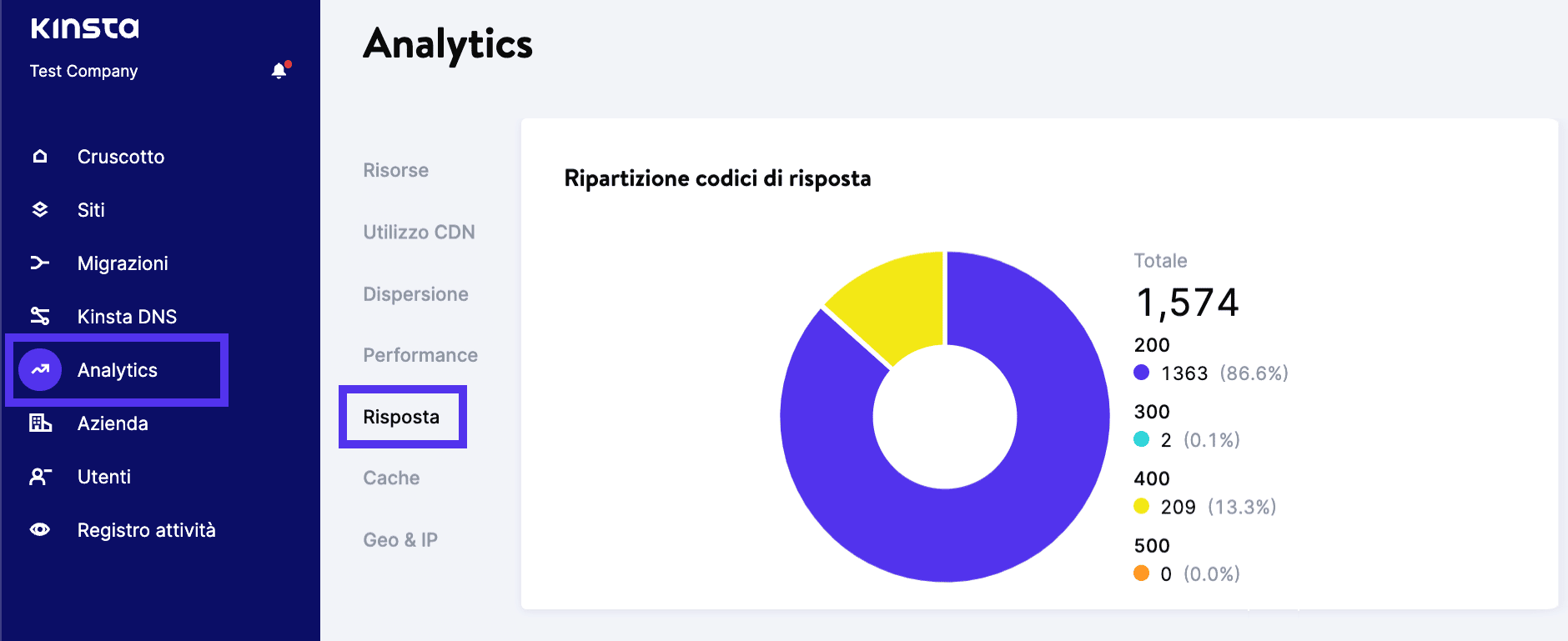Viewport: 1568px width, 641px height.
Task: Click the Kinsta DNS icon
Action: click(x=38, y=316)
